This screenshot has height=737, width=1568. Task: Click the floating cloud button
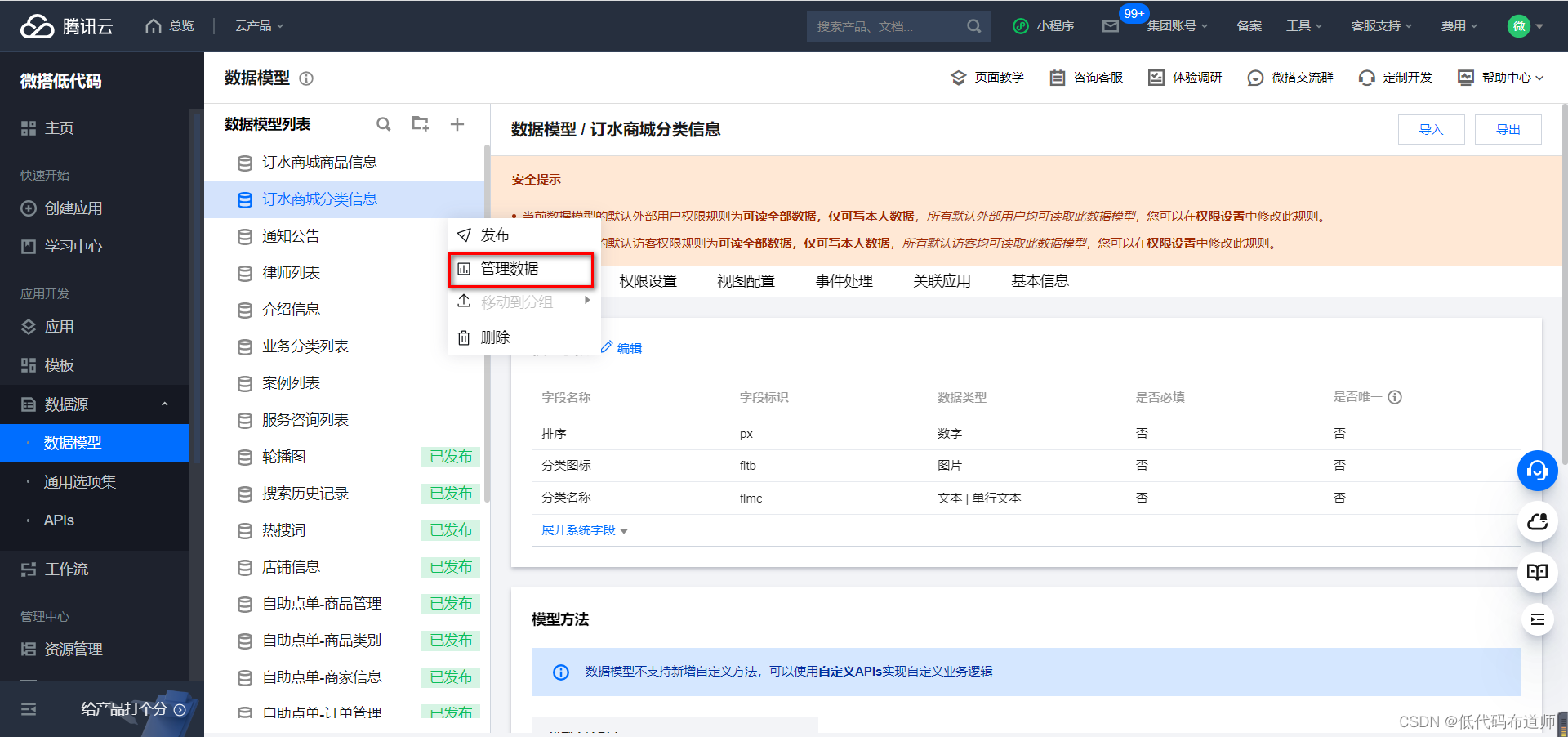[x=1537, y=521]
